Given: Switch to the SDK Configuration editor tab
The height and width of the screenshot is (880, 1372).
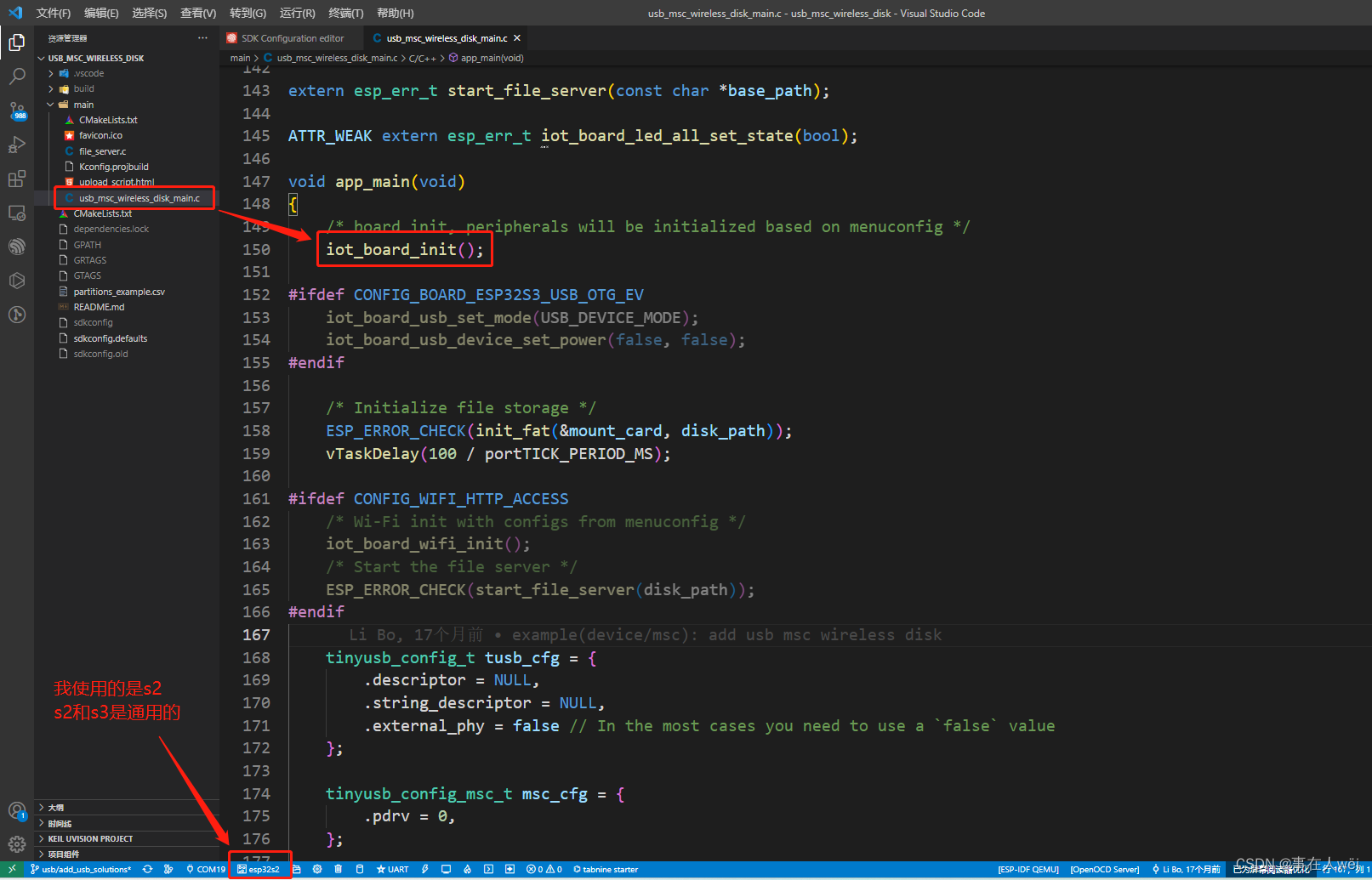Looking at the screenshot, I should tap(292, 38).
